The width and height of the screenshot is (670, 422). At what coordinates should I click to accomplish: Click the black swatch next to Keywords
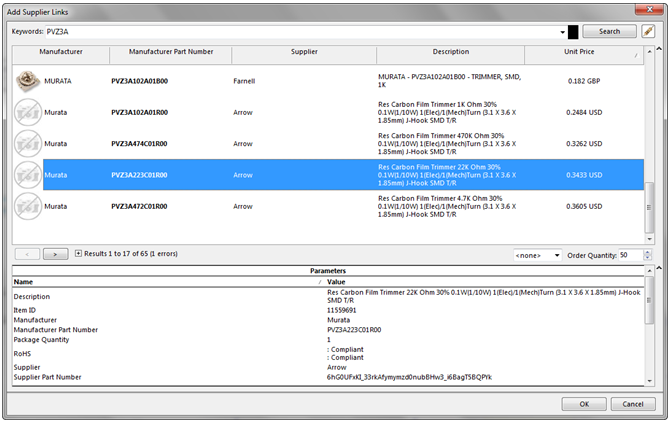click(x=573, y=32)
